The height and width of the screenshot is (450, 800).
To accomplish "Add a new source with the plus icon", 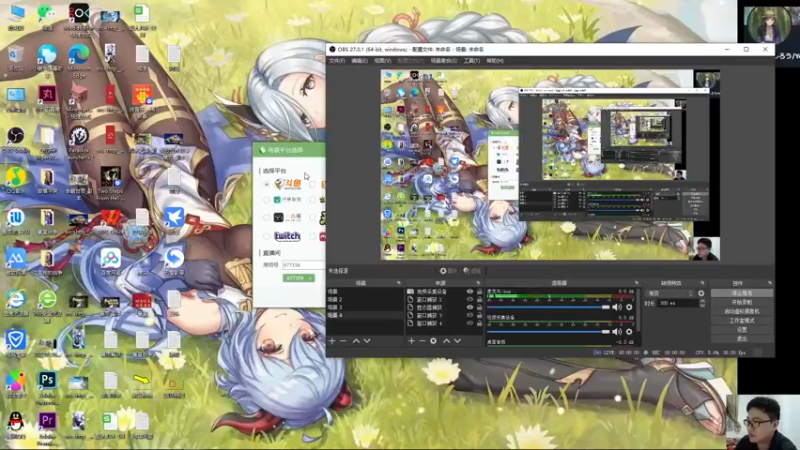I will tap(411, 341).
